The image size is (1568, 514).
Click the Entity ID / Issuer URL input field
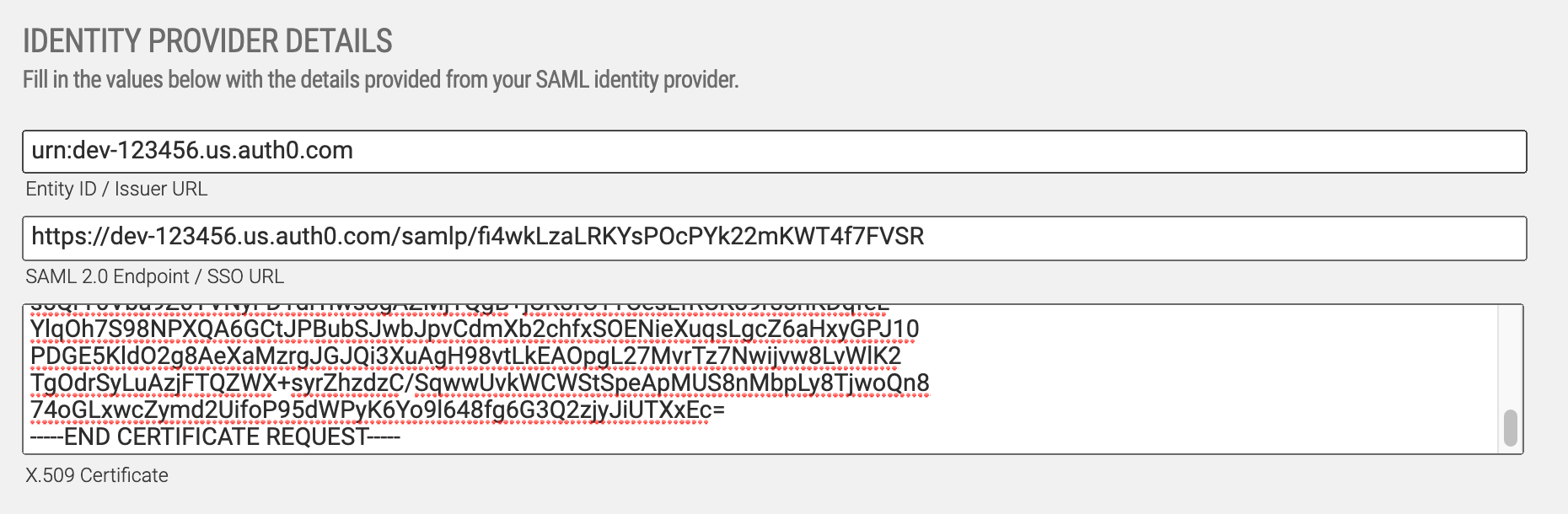[x=774, y=152]
